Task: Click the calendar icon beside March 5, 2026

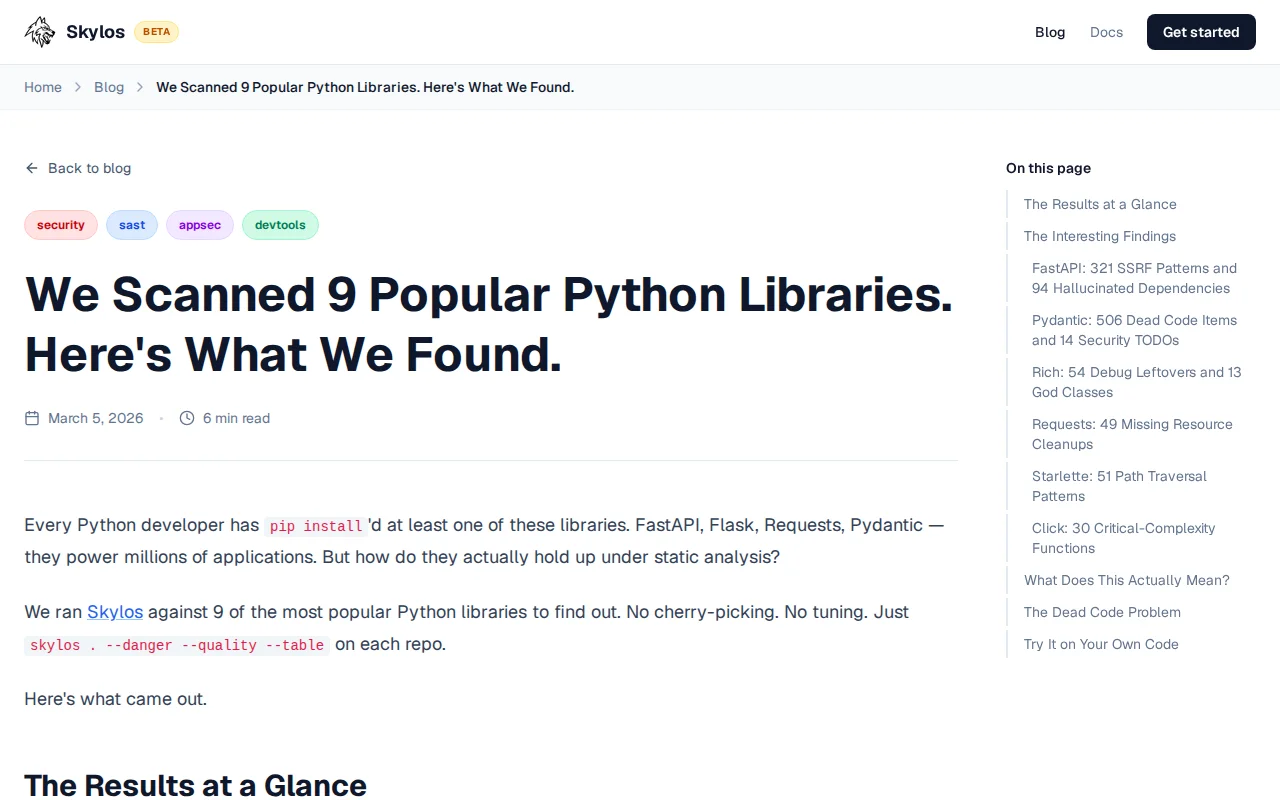Action: pos(32,418)
